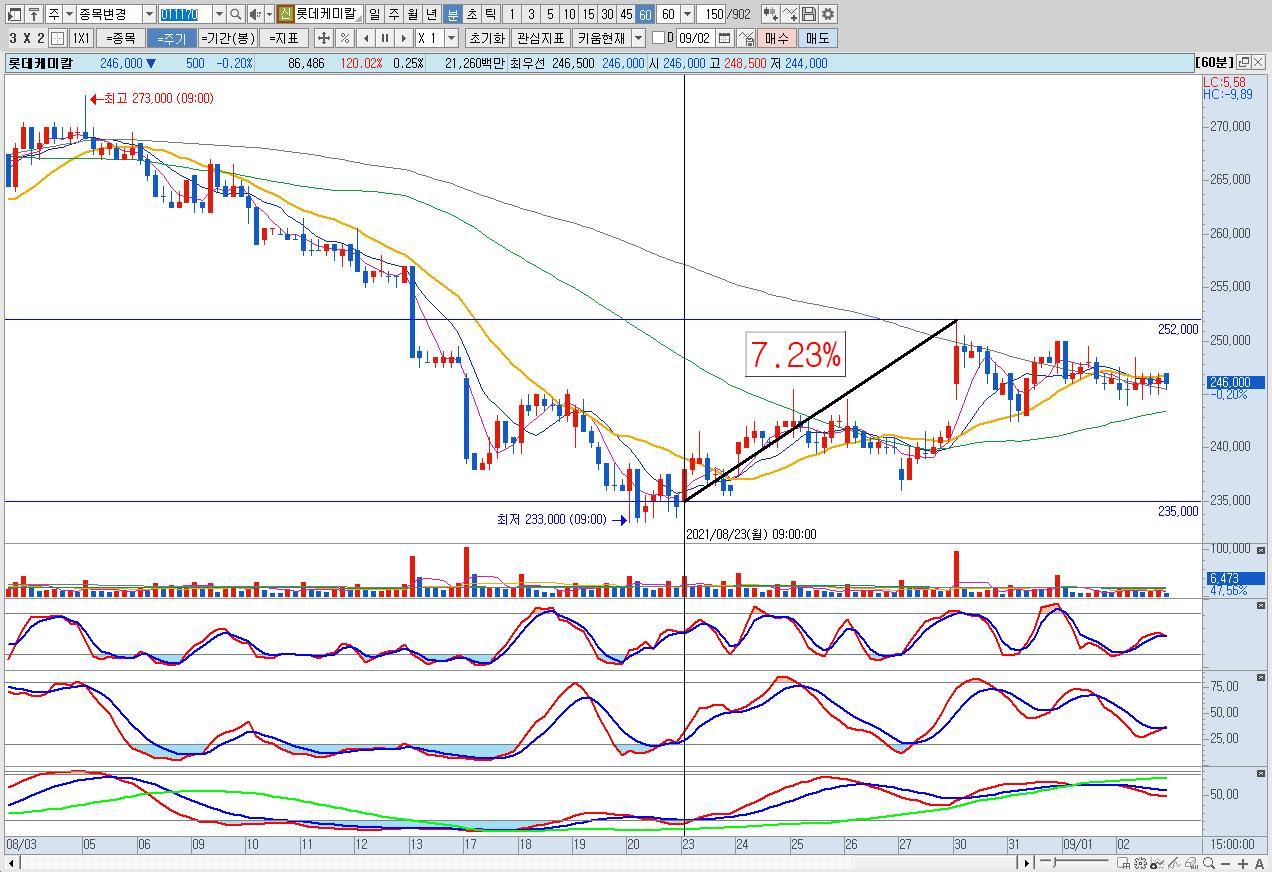
Task: Expand the stock code history dropdown
Action: (219, 14)
